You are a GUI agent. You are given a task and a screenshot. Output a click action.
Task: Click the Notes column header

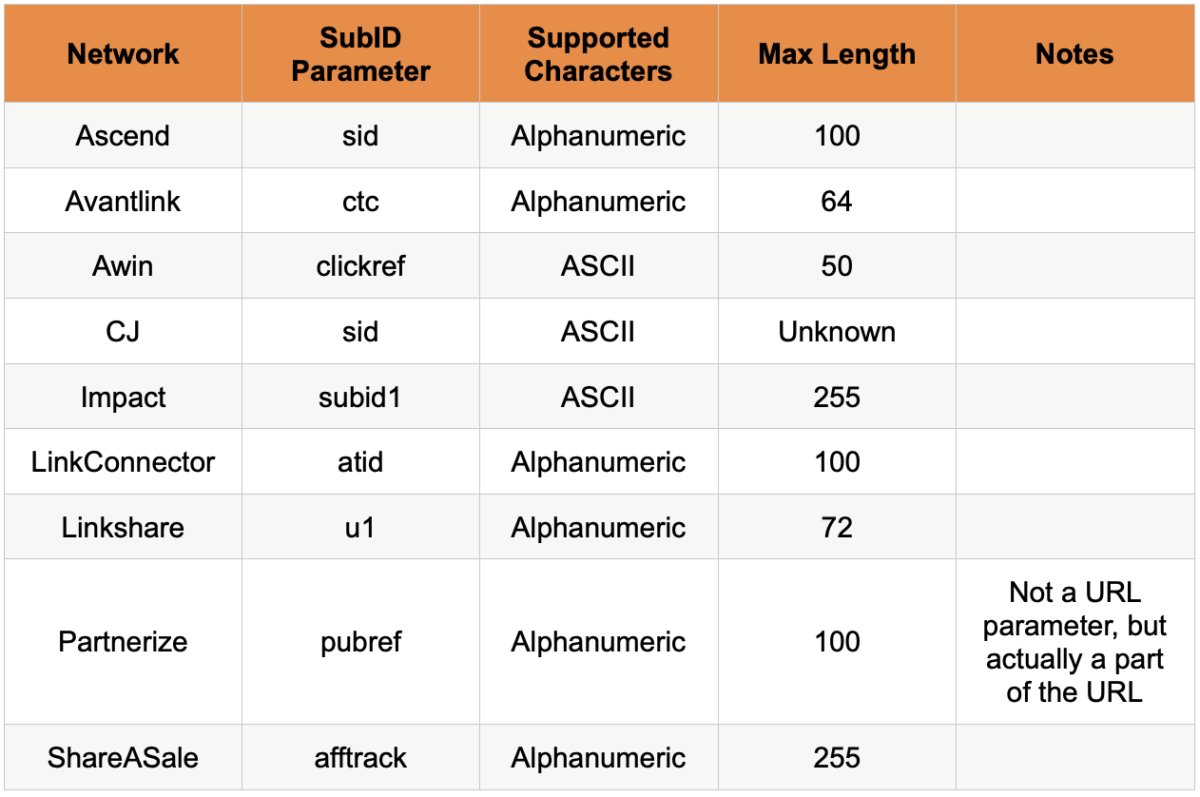coord(1075,54)
